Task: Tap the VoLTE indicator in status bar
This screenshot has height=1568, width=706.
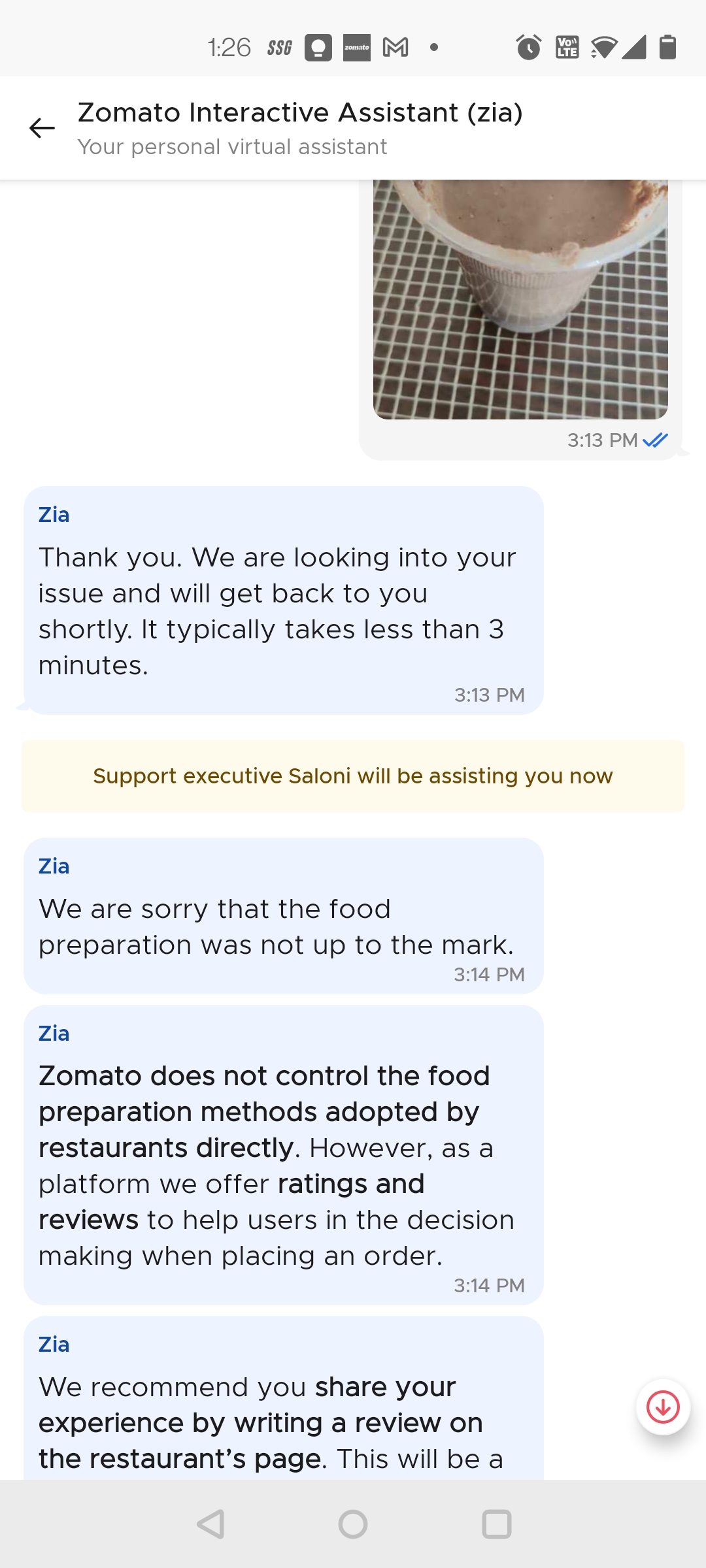Action: coord(567,48)
